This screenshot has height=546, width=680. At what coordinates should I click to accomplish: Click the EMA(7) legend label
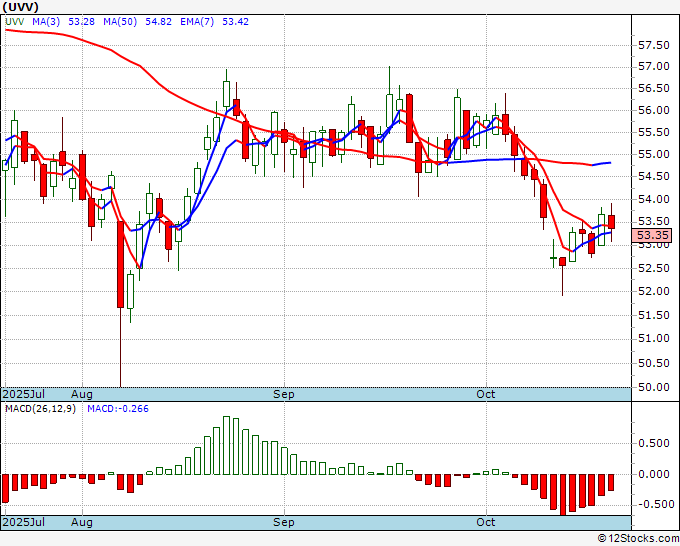click(x=197, y=22)
